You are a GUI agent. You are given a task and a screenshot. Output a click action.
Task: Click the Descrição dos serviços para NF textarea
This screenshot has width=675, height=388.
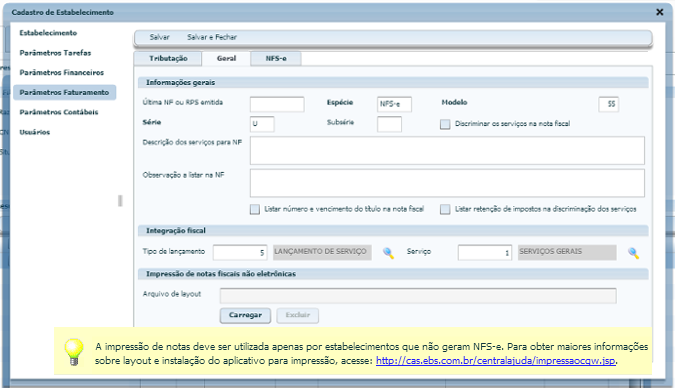point(447,150)
